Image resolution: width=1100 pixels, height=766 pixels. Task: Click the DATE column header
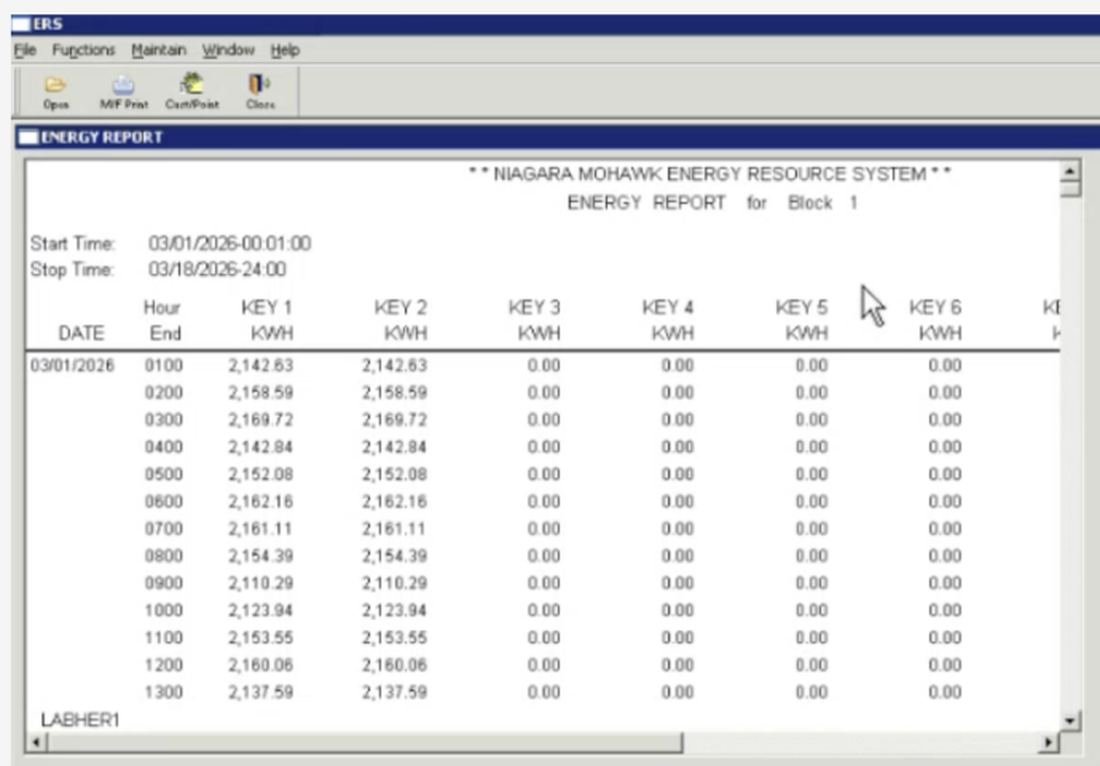81,333
